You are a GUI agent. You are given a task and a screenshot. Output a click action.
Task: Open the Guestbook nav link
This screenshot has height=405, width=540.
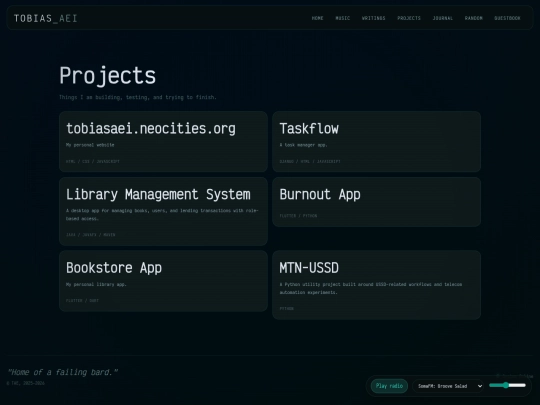[x=507, y=18]
